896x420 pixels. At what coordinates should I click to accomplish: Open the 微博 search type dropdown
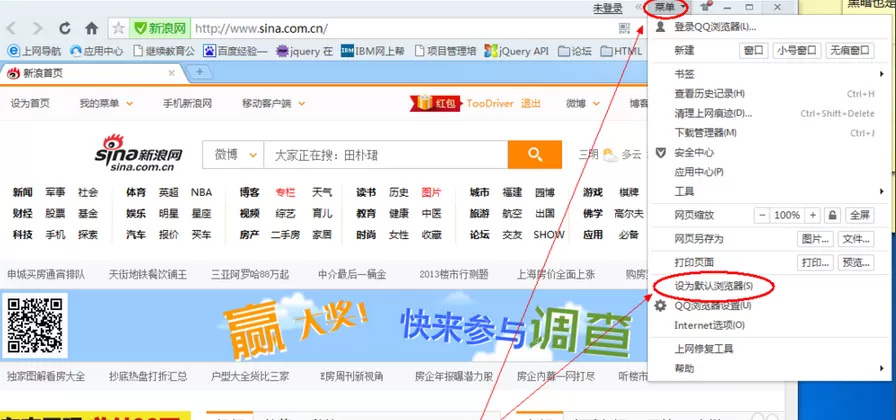coord(233,154)
